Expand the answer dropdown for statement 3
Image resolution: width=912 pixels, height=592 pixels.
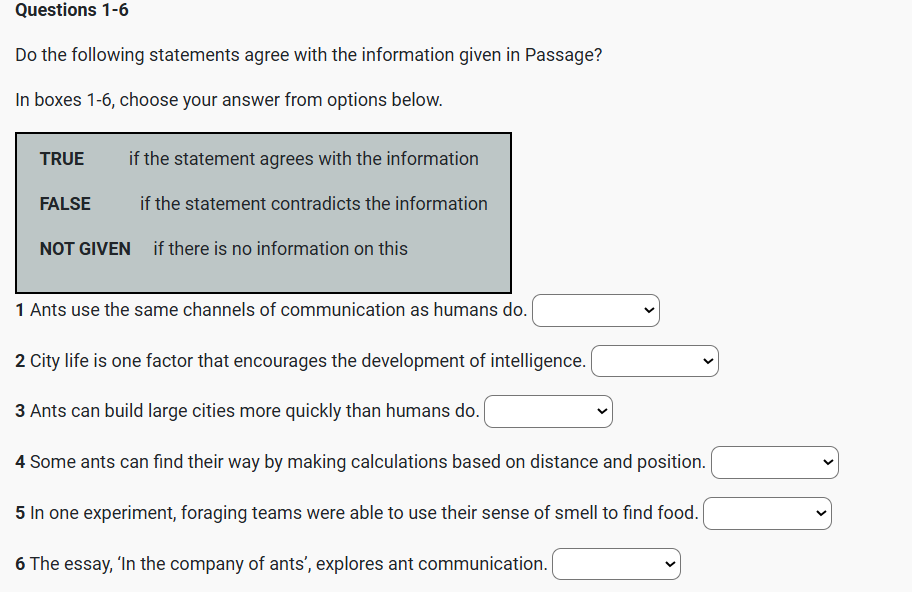548,412
